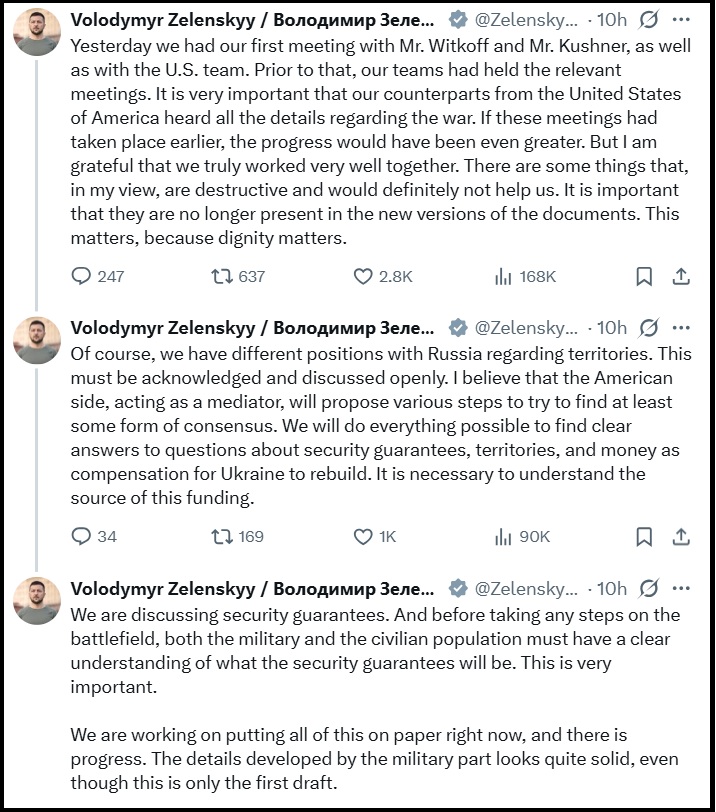Click the profile avatar on the third tweet

[x=37, y=600]
